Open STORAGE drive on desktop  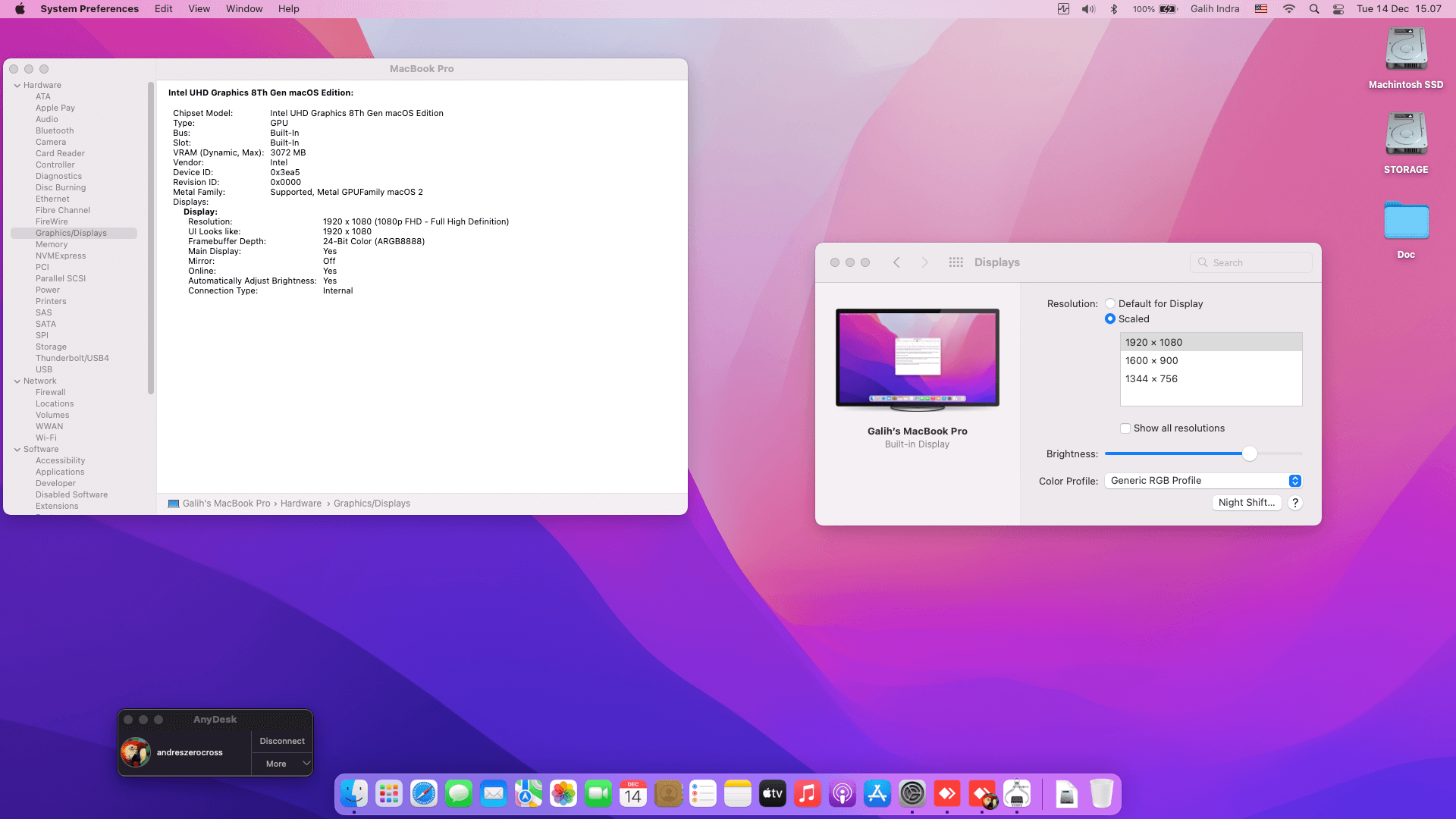click(1406, 143)
